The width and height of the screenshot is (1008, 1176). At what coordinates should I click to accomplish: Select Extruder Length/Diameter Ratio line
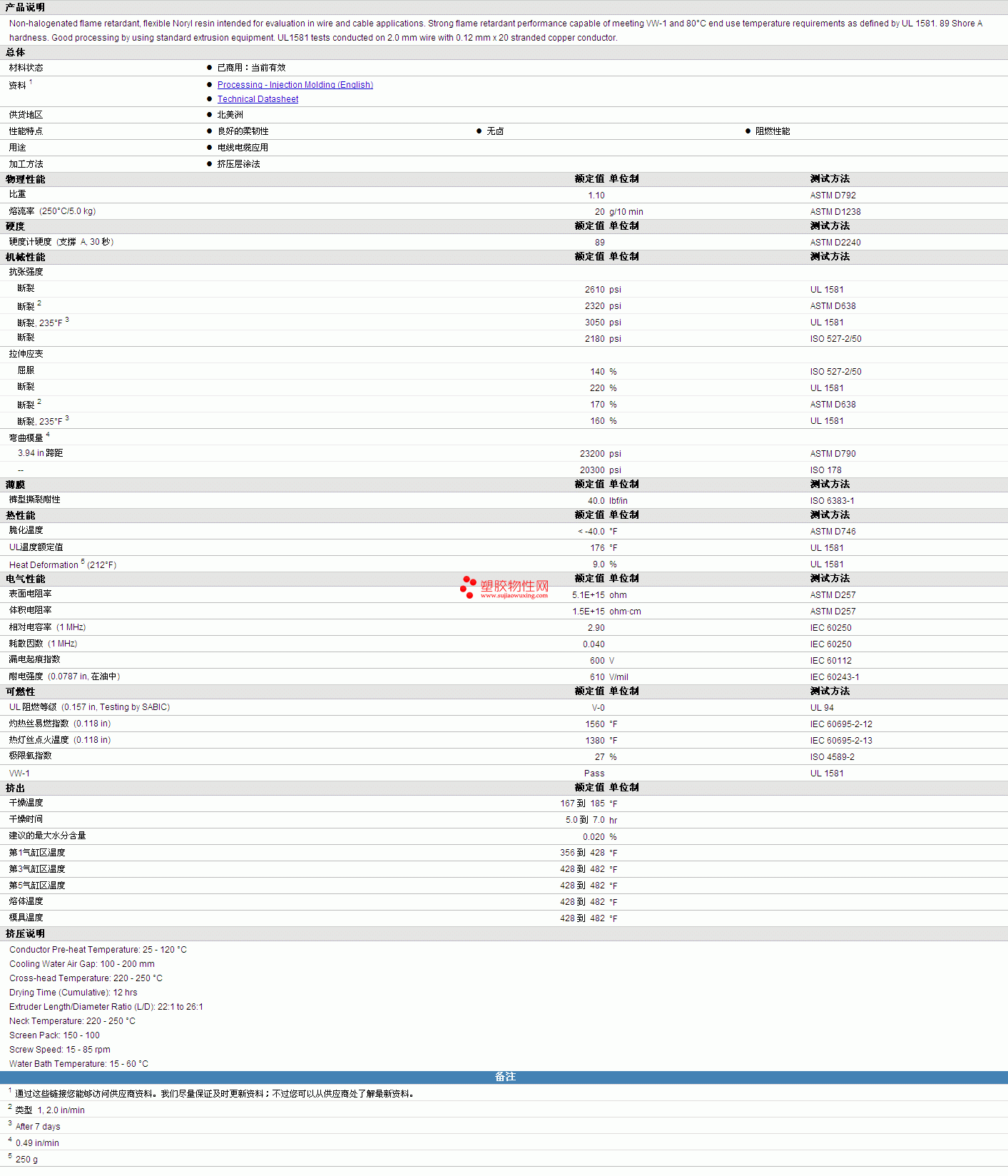tap(106, 1007)
